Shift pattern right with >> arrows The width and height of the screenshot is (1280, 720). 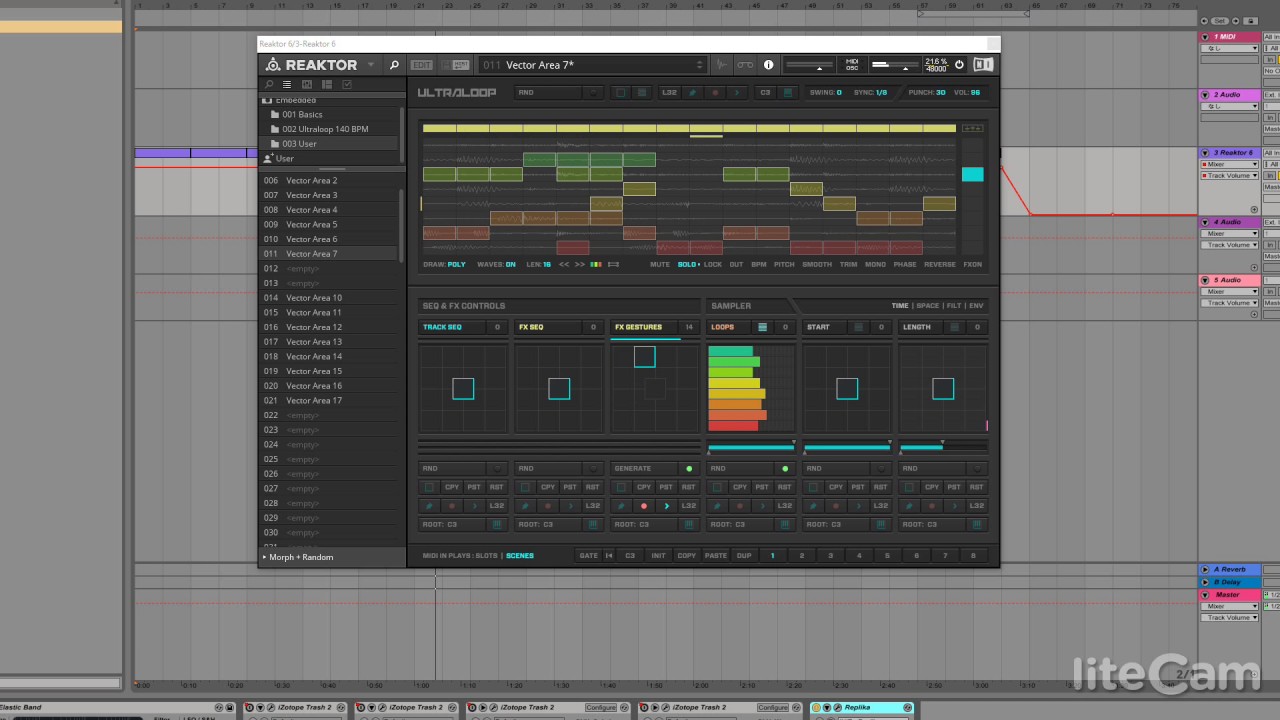[x=580, y=265]
